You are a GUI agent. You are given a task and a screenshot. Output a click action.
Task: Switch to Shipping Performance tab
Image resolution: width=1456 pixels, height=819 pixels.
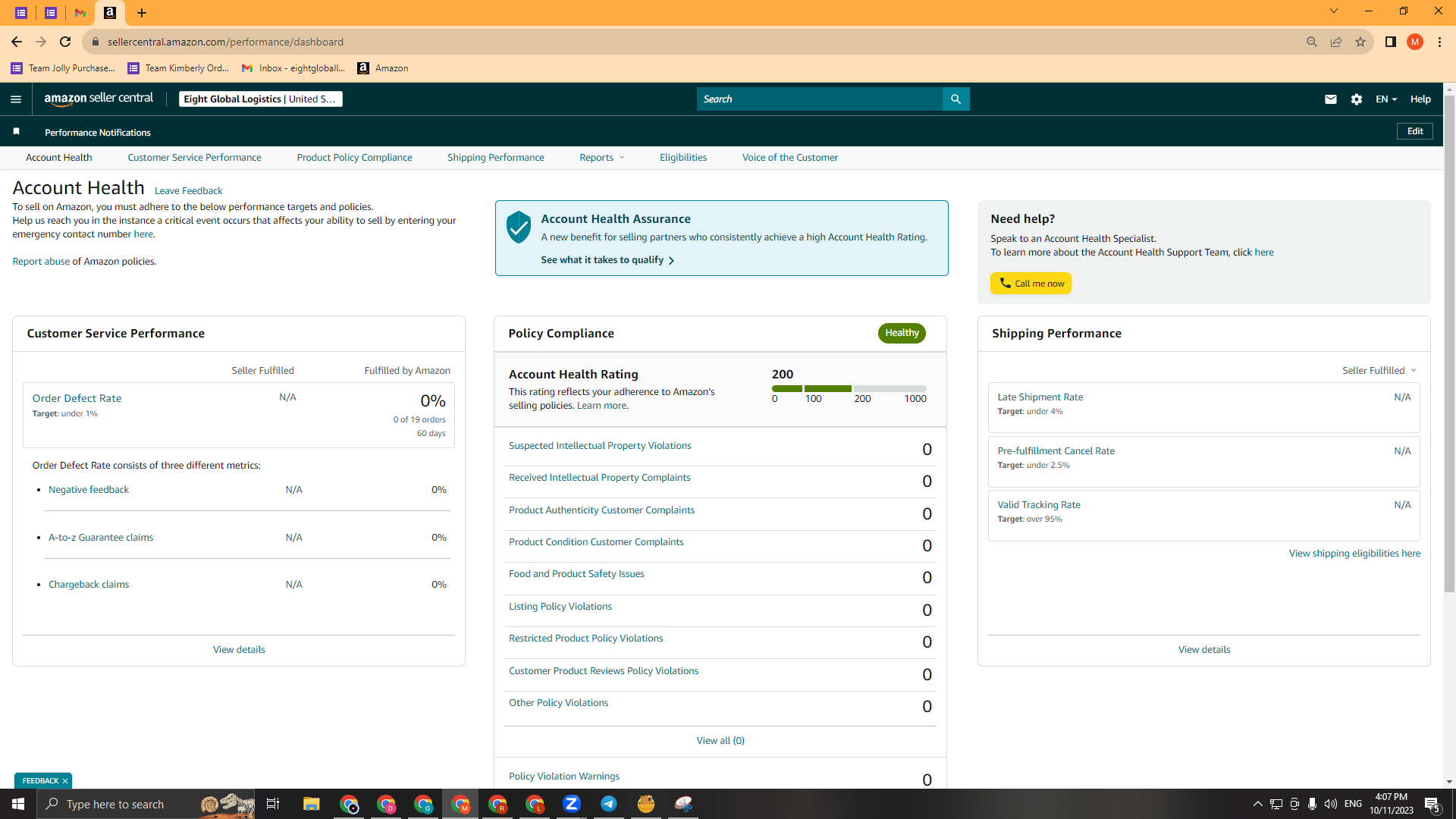coord(496,158)
